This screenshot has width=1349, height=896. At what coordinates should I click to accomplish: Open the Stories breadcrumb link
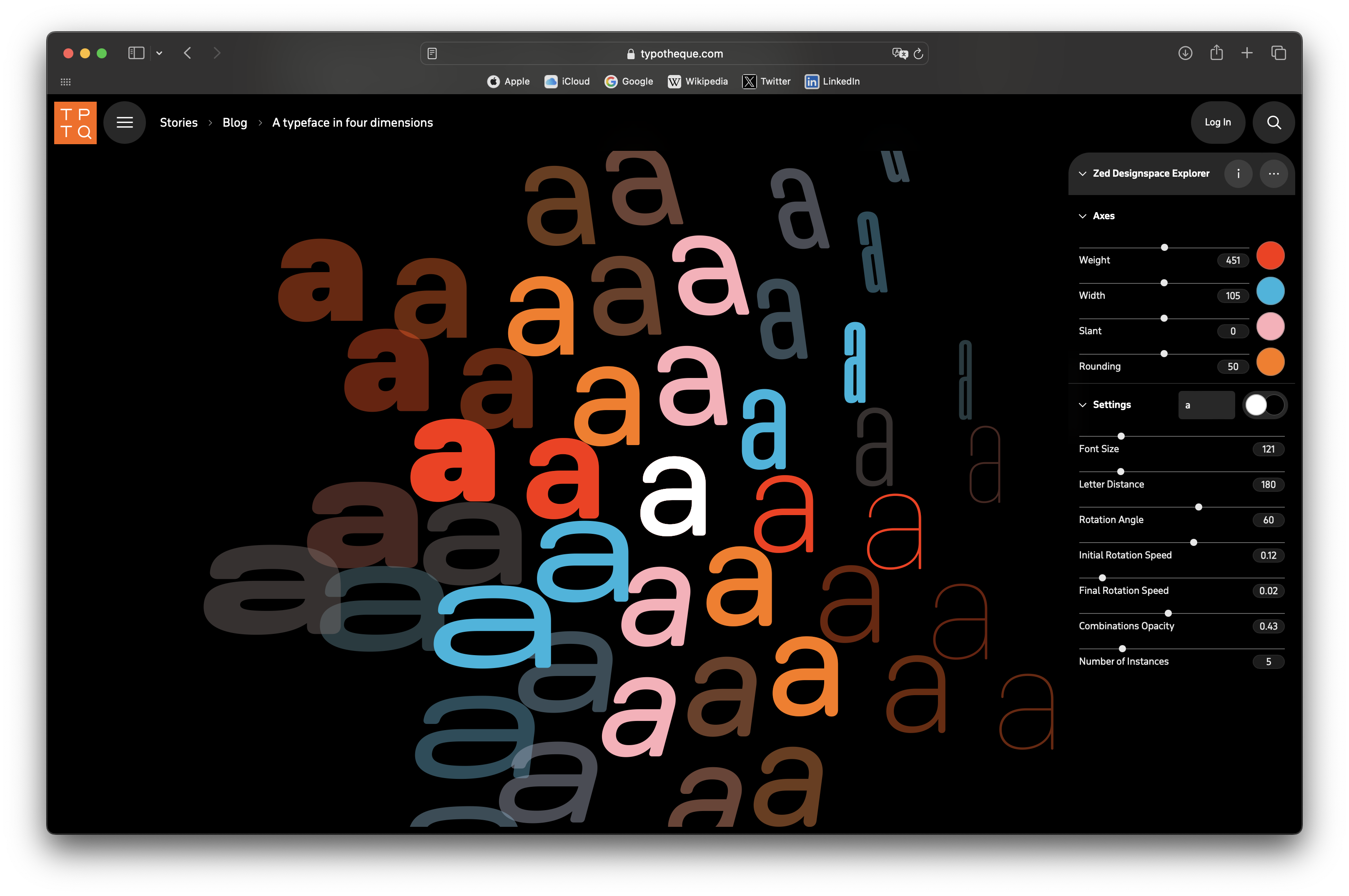[x=178, y=122]
